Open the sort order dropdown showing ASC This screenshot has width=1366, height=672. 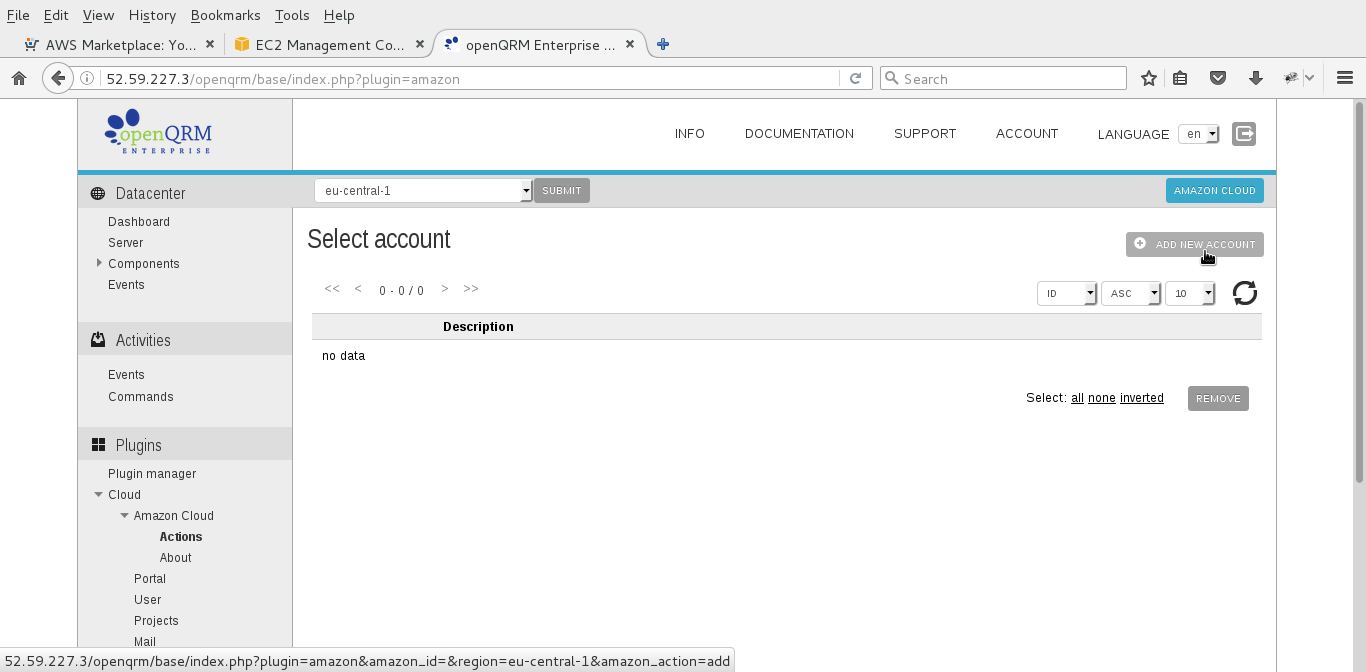pos(1131,293)
